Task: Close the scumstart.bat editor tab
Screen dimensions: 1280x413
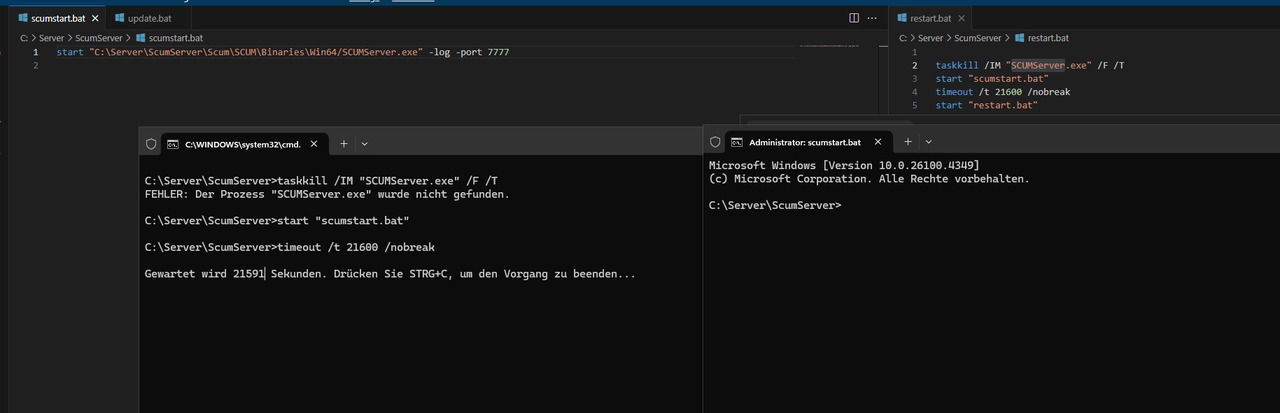Action: (x=96, y=18)
